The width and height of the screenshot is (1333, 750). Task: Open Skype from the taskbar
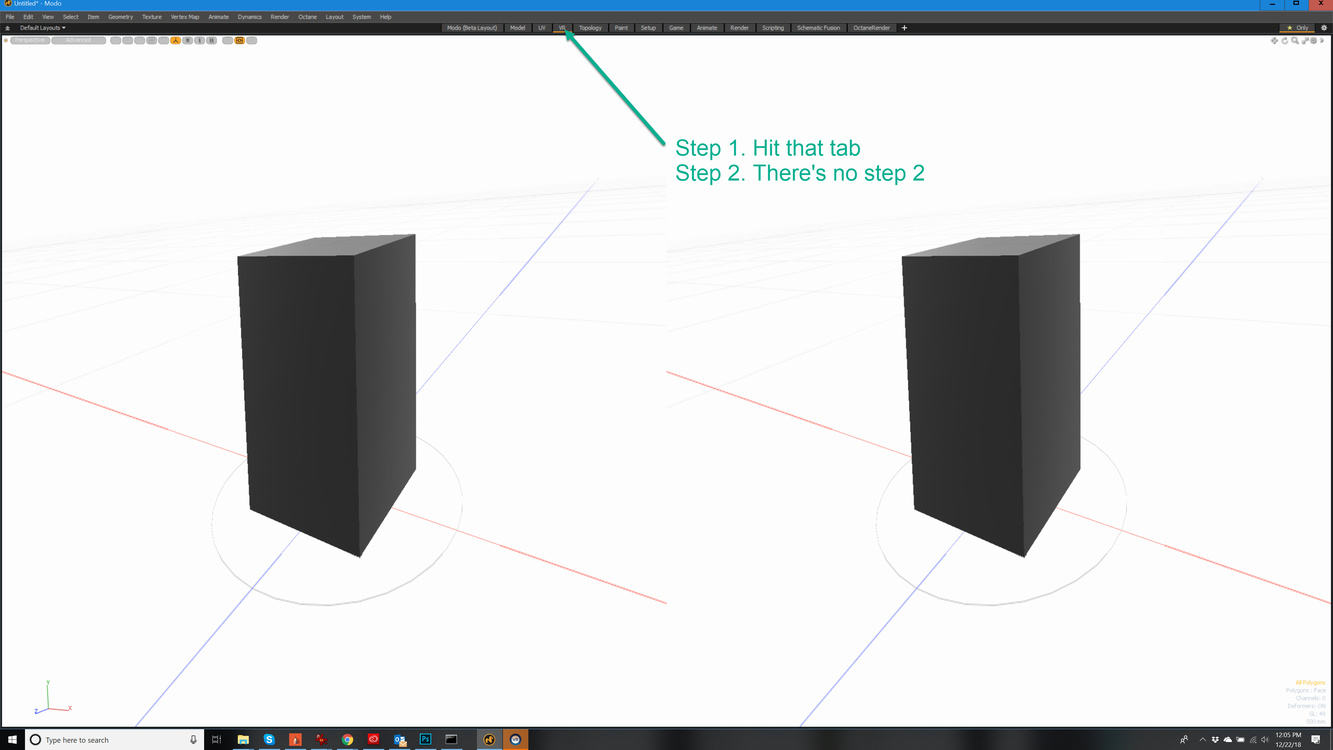269,740
